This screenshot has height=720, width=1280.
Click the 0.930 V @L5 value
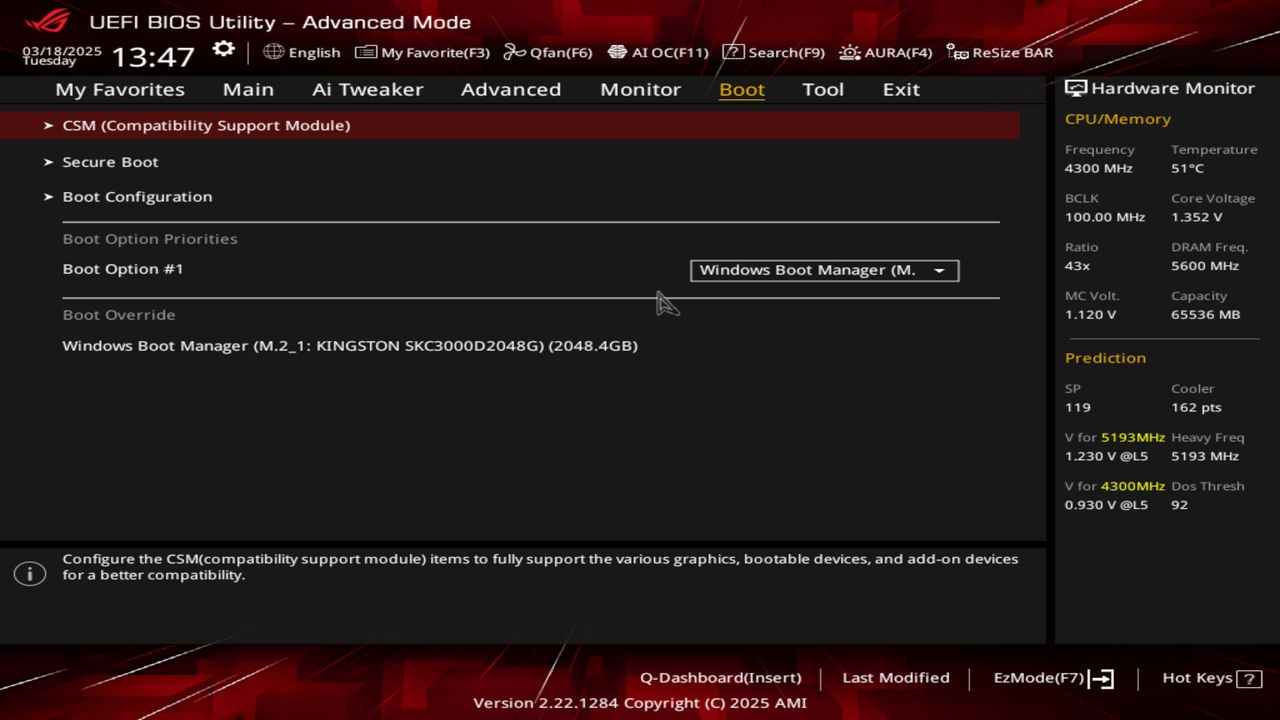1106,504
